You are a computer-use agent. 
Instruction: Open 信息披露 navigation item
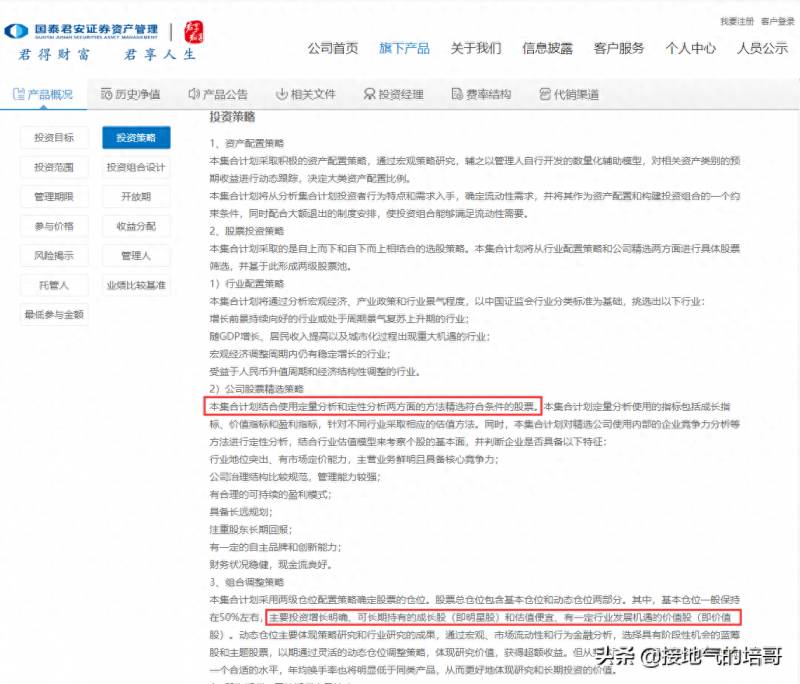(547, 48)
